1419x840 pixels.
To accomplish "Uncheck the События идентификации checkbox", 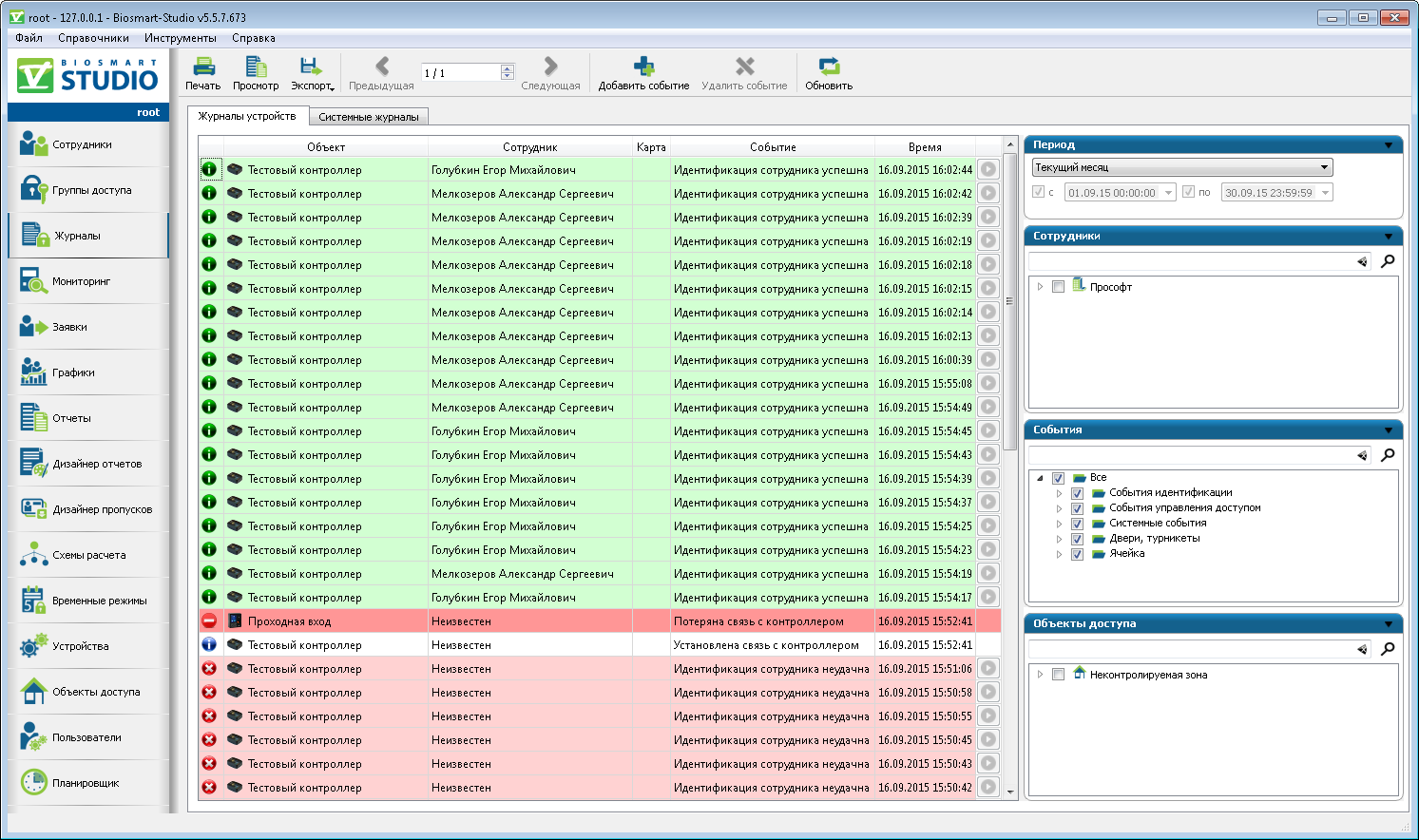I will click(x=1077, y=493).
